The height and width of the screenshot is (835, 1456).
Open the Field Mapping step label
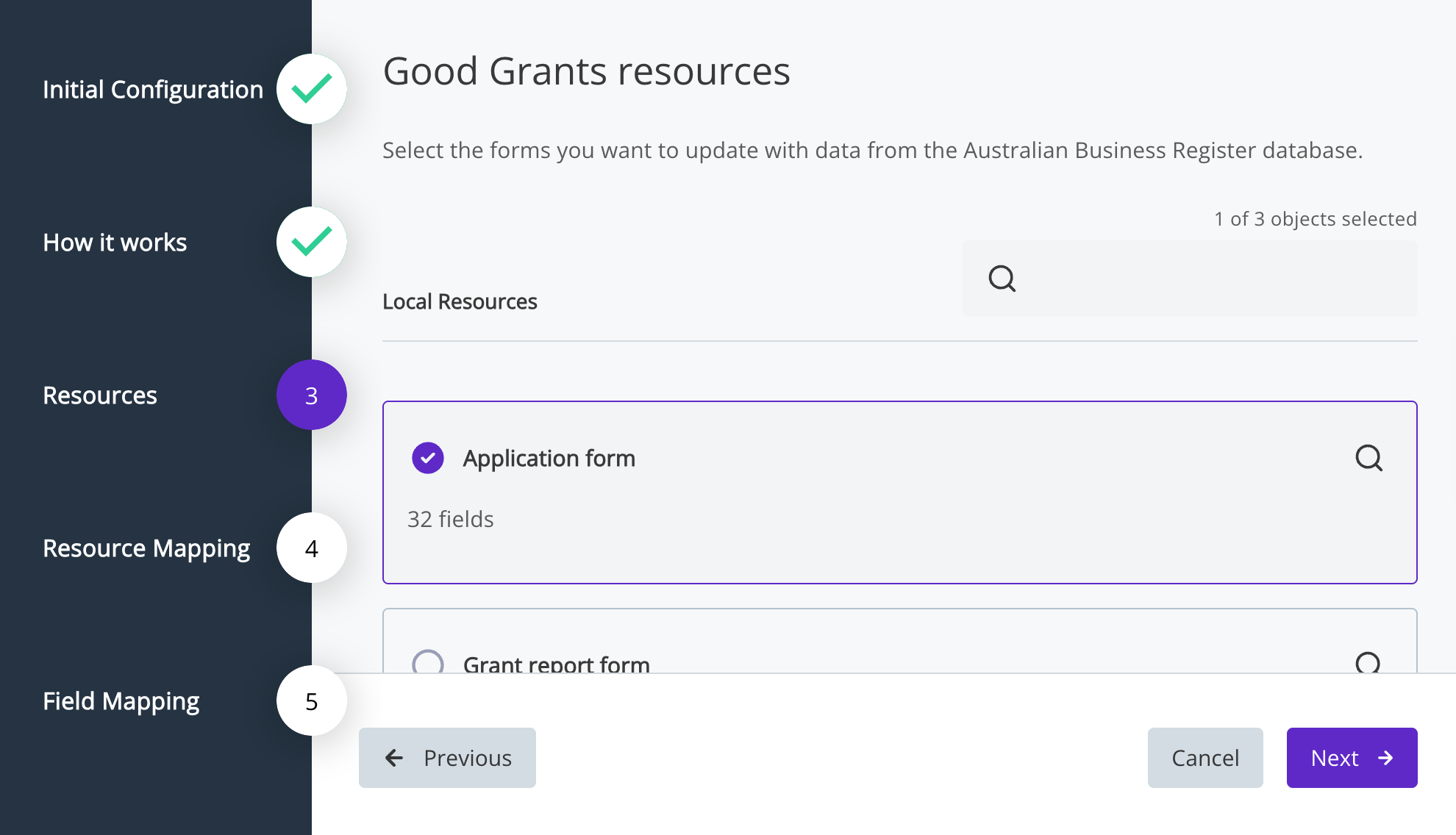(x=121, y=701)
